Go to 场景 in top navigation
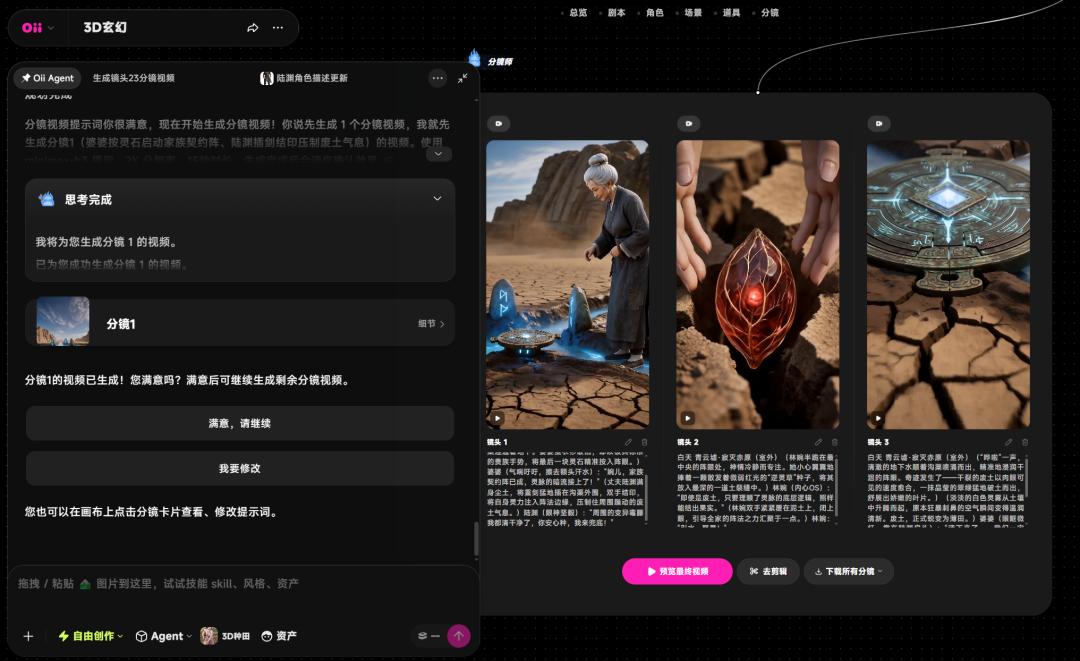Screen dimensions: 1080x661 coord(693,12)
